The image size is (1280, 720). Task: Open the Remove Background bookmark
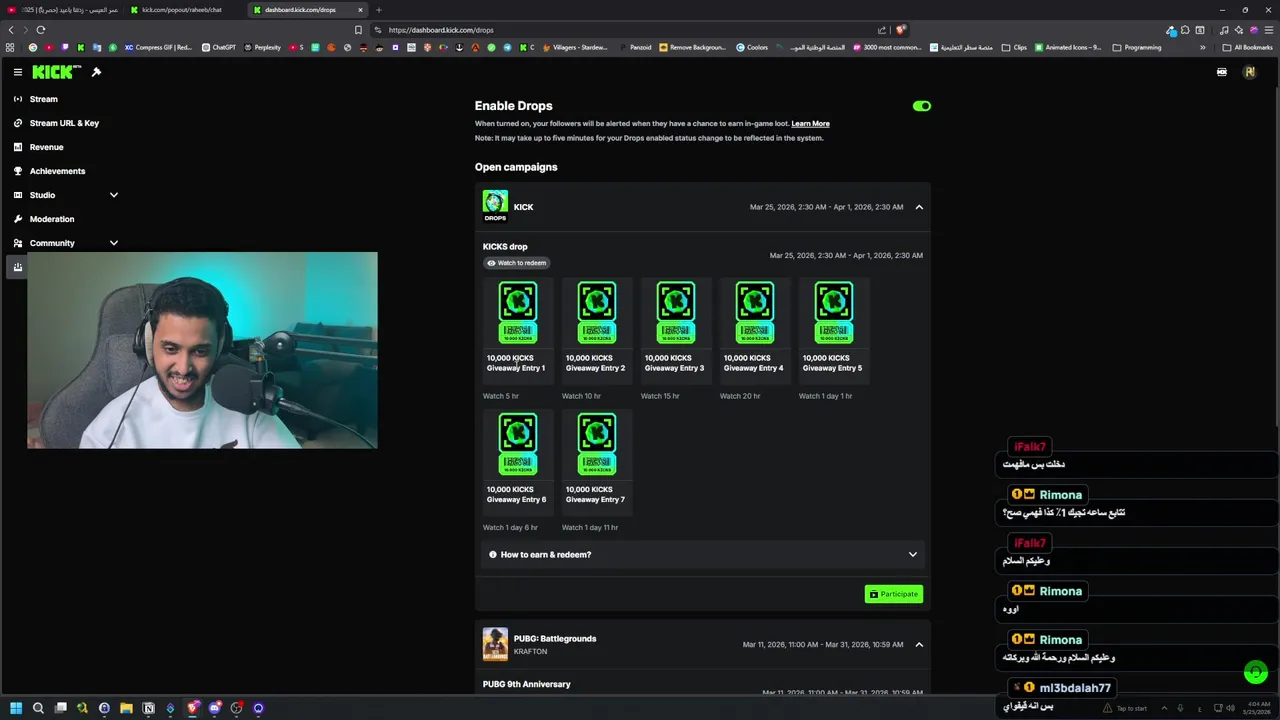[693, 47]
